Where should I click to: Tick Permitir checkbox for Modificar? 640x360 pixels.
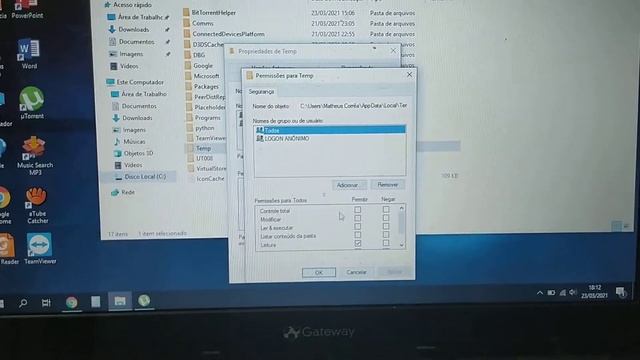click(x=358, y=218)
